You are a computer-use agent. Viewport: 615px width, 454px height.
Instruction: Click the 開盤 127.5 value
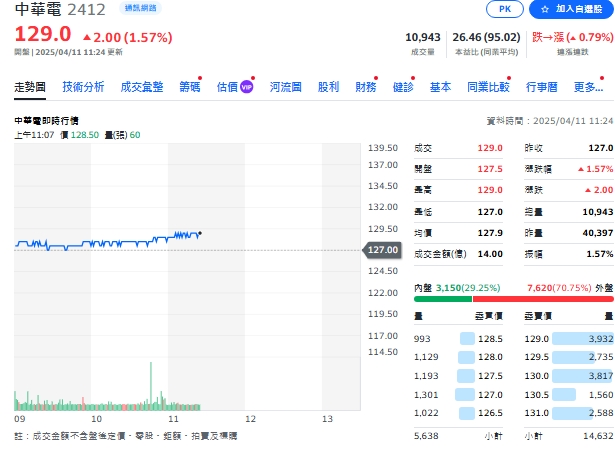tap(490, 169)
